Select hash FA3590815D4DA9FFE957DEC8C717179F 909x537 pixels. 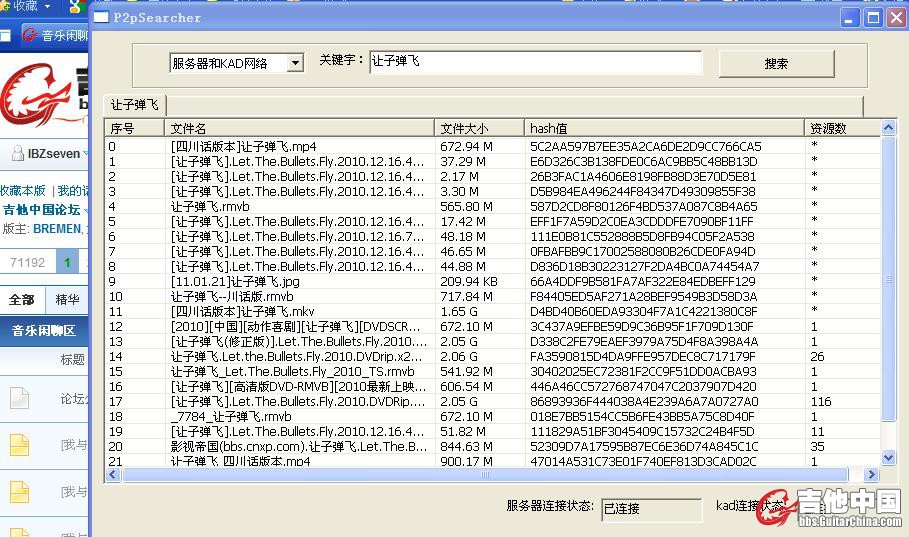[x=642, y=357]
